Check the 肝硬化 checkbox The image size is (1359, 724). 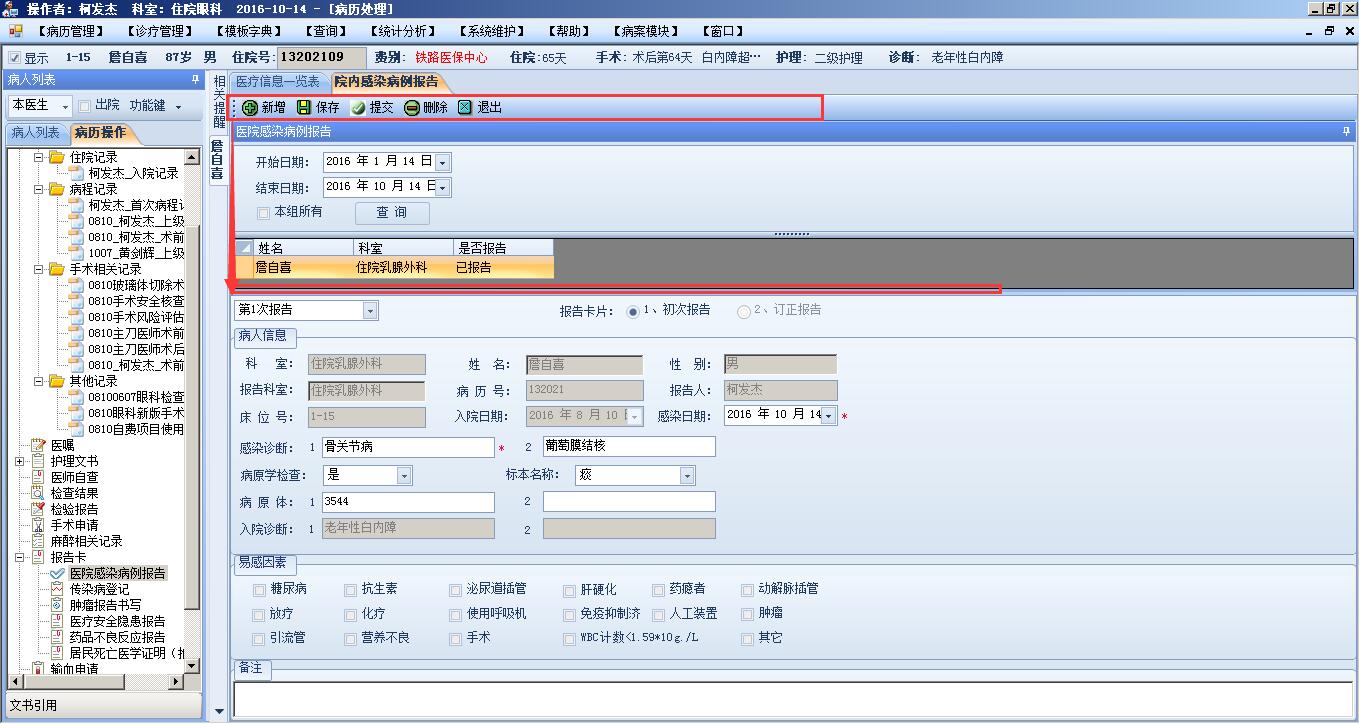pyautogui.click(x=569, y=590)
